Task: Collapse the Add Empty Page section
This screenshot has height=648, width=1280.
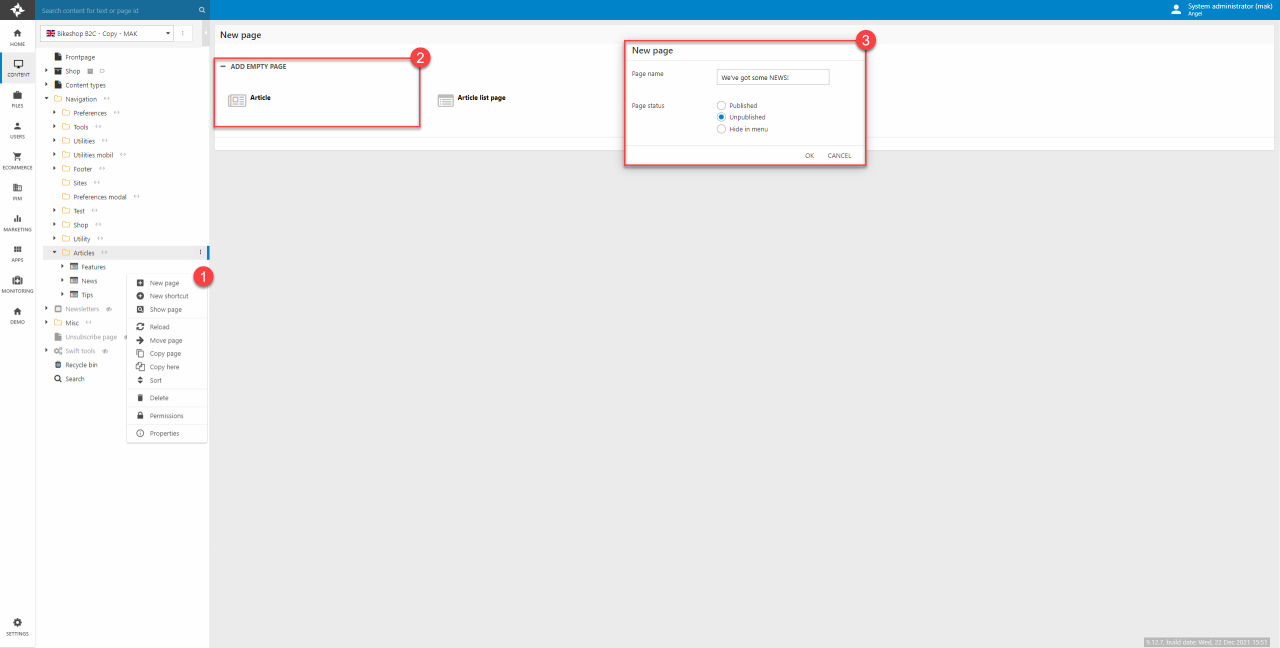Action: pyautogui.click(x=223, y=66)
